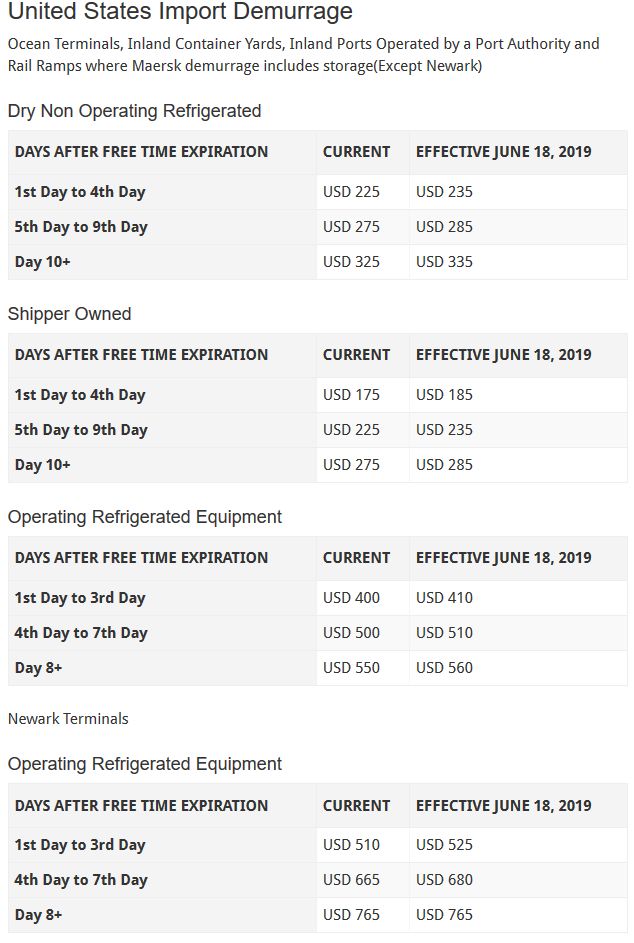Screen dimensions: 634x943
Task: Select the USD 525 Newark effective rate
Action: pyautogui.click(x=444, y=845)
